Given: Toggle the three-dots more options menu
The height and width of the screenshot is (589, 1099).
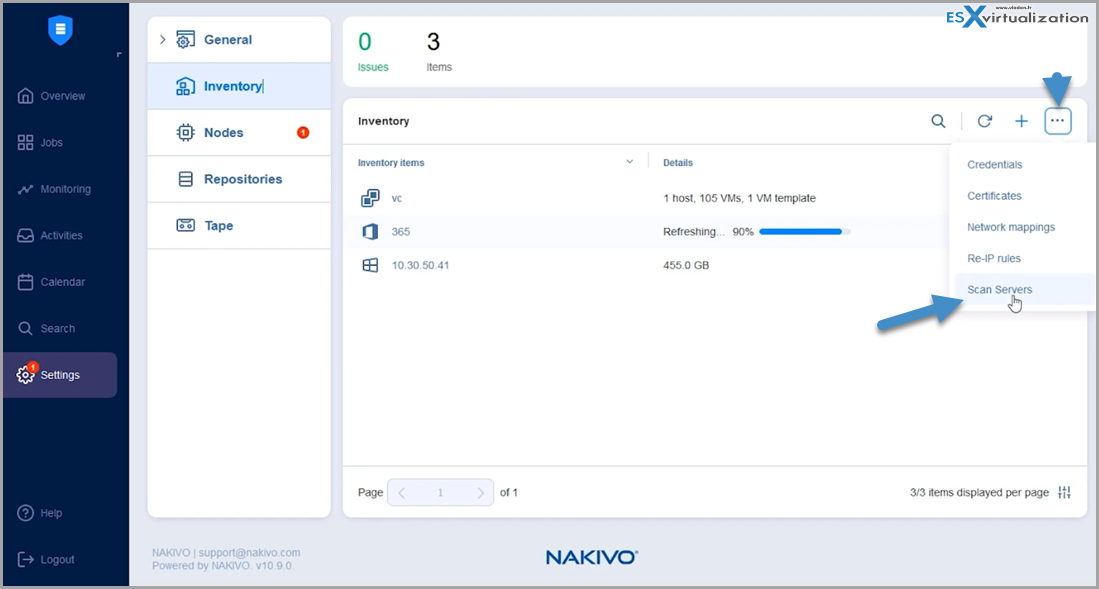Looking at the screenshot, I should pyautogui.click(x=1058, y=121).
